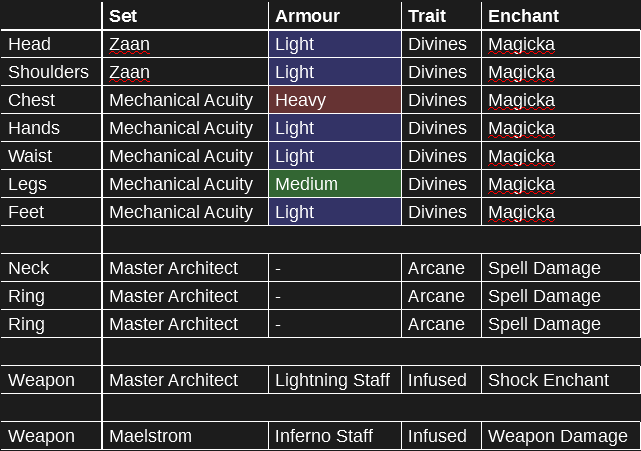Click the Inferno Staff cell

(335, 436)
